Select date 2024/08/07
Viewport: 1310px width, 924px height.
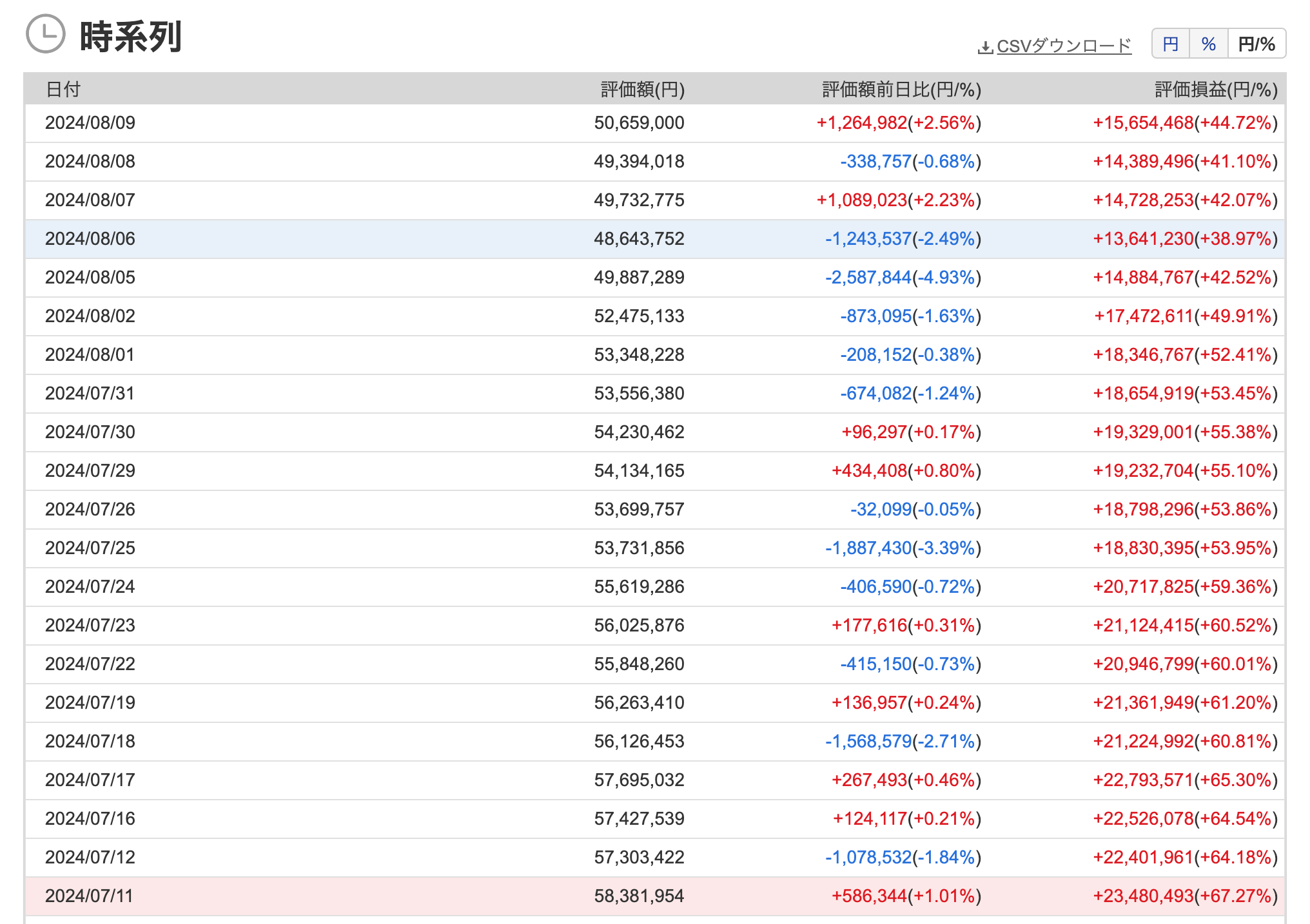[90, 200]
